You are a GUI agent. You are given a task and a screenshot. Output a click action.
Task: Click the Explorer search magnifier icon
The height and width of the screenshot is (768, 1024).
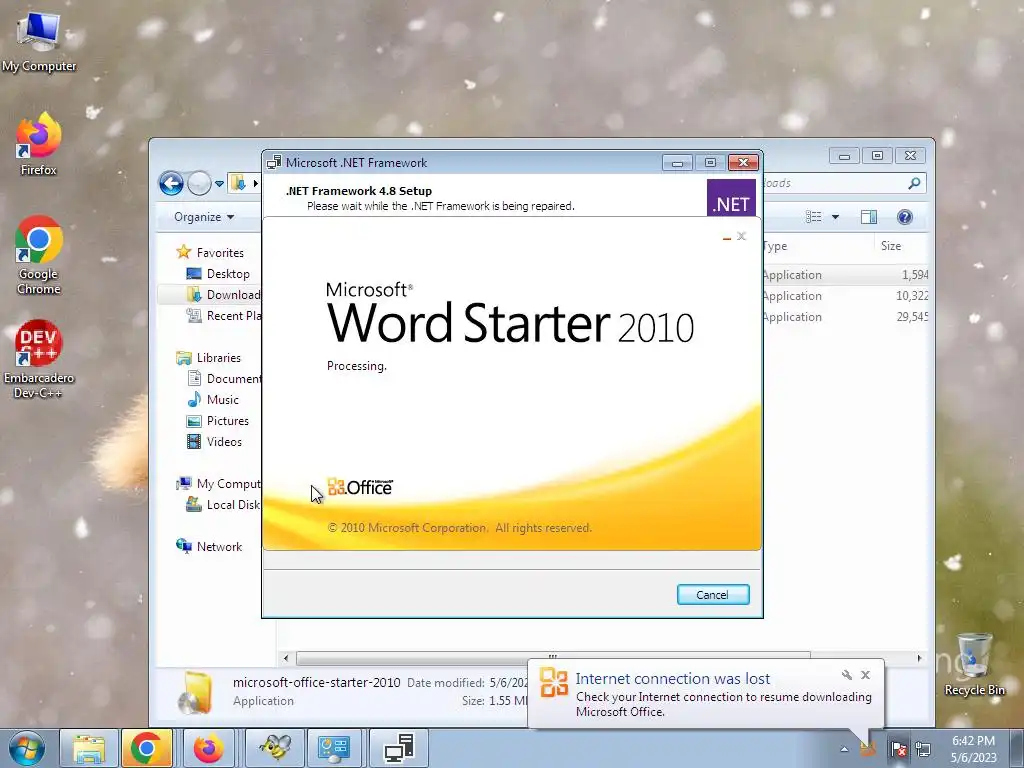[914, 184]
